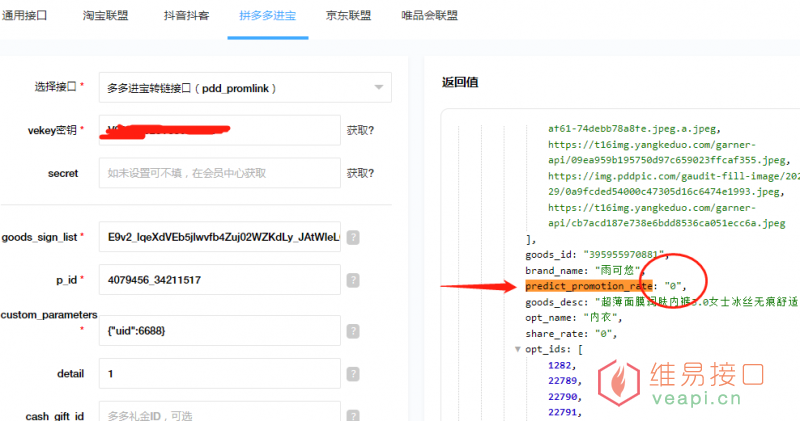Open help icon beside p_id field
800x421 pixels.
click(x=353, y=280)
